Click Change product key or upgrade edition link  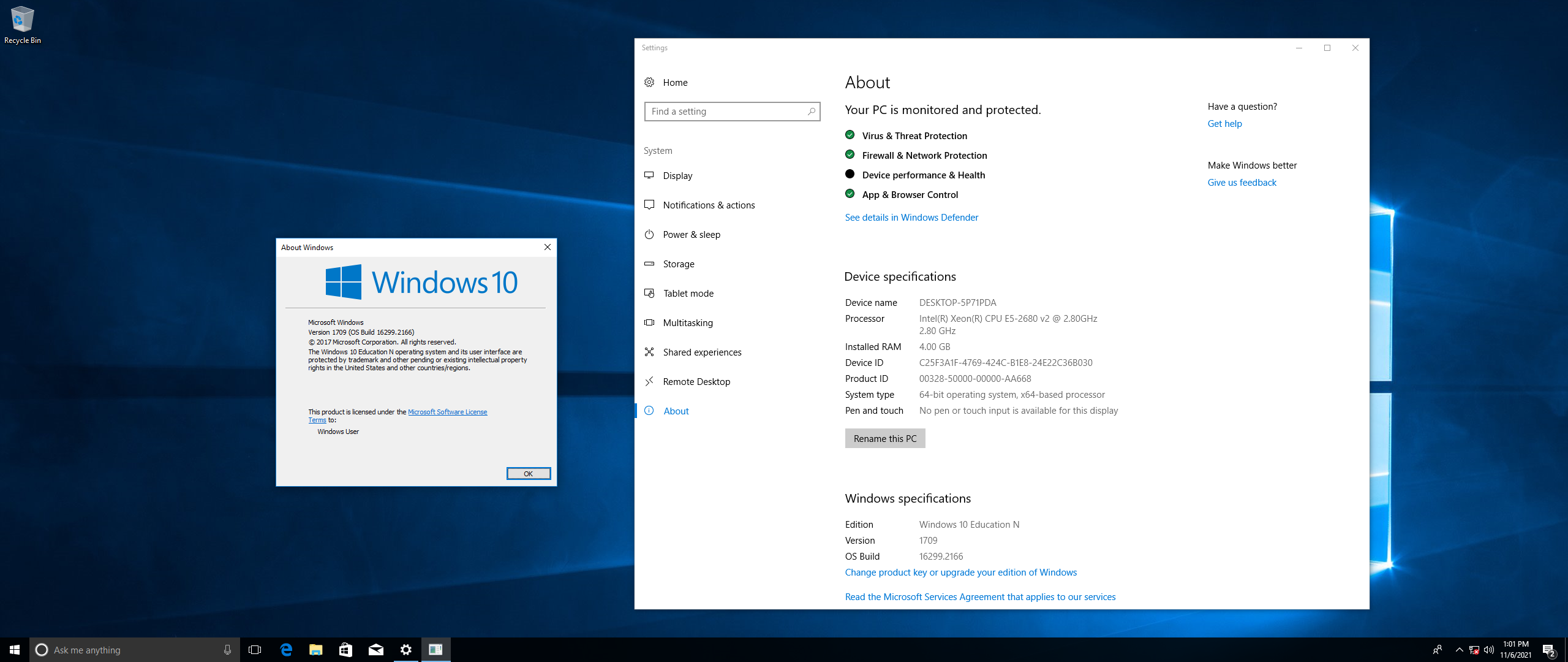960,572
